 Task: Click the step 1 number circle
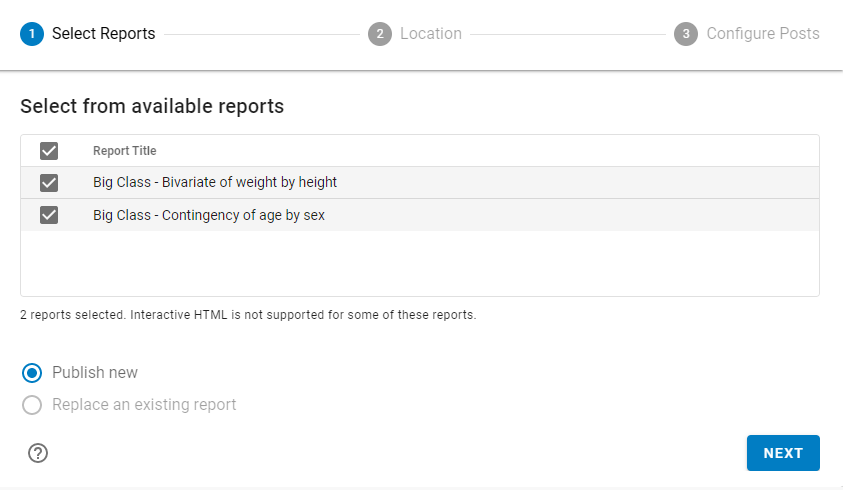tap(32, 34)
